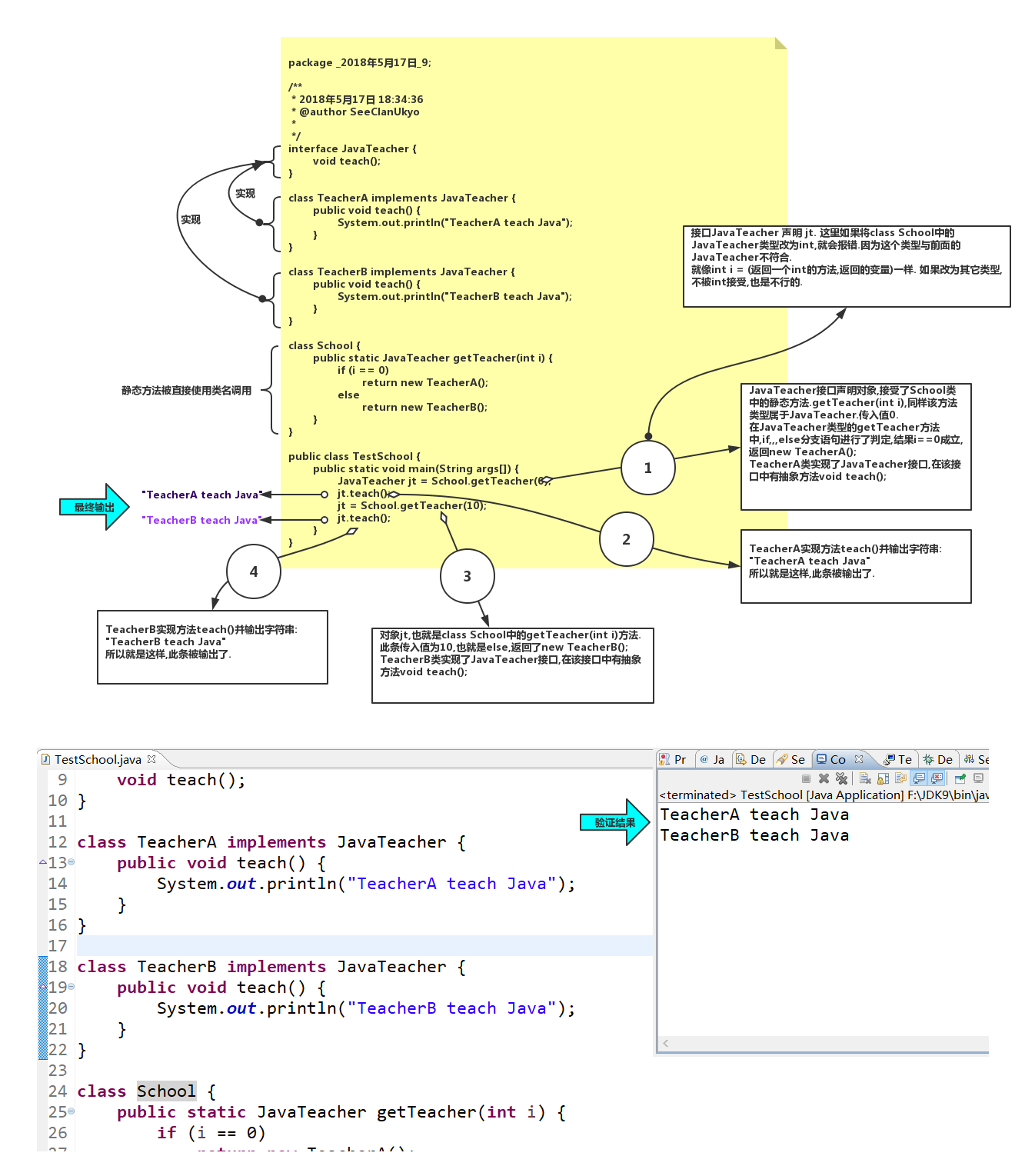The image size is (1035, 1176).
Task: Toggle Scroll Lock in Console toolbar
Action: point(883,778)
